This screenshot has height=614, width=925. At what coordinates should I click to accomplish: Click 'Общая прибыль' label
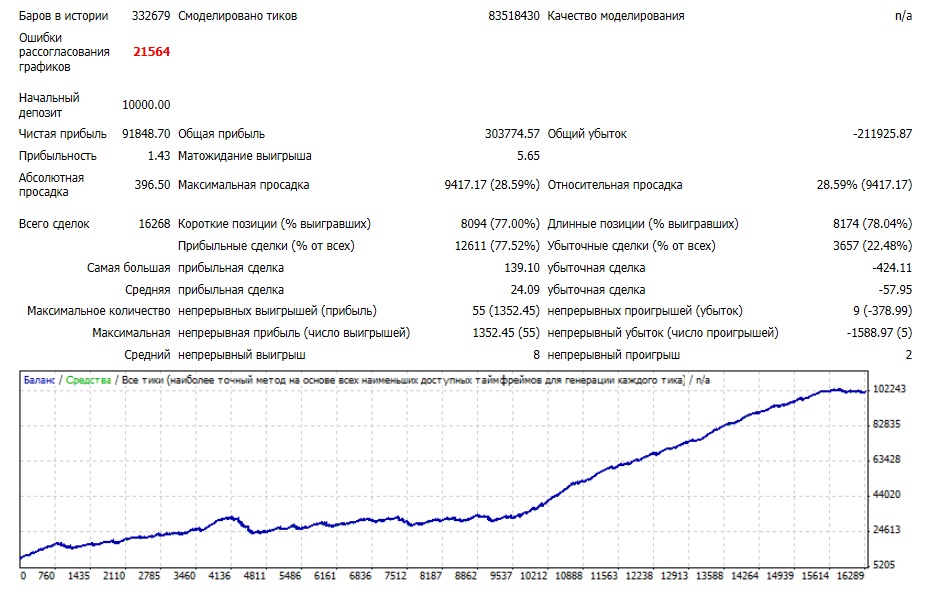coord(221,134)
